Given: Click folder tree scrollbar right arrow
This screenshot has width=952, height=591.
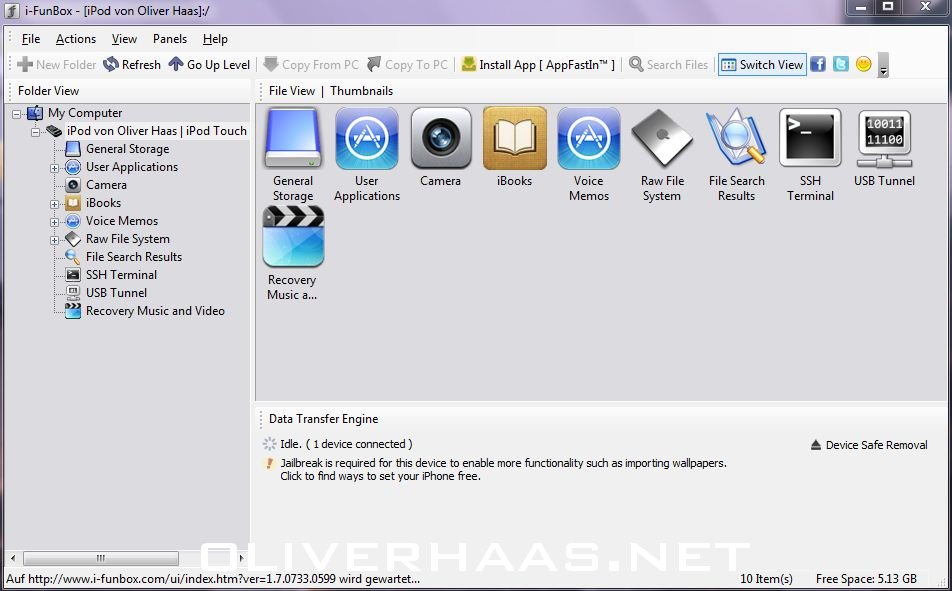Looking at the screenshot, I should (242, 558).
